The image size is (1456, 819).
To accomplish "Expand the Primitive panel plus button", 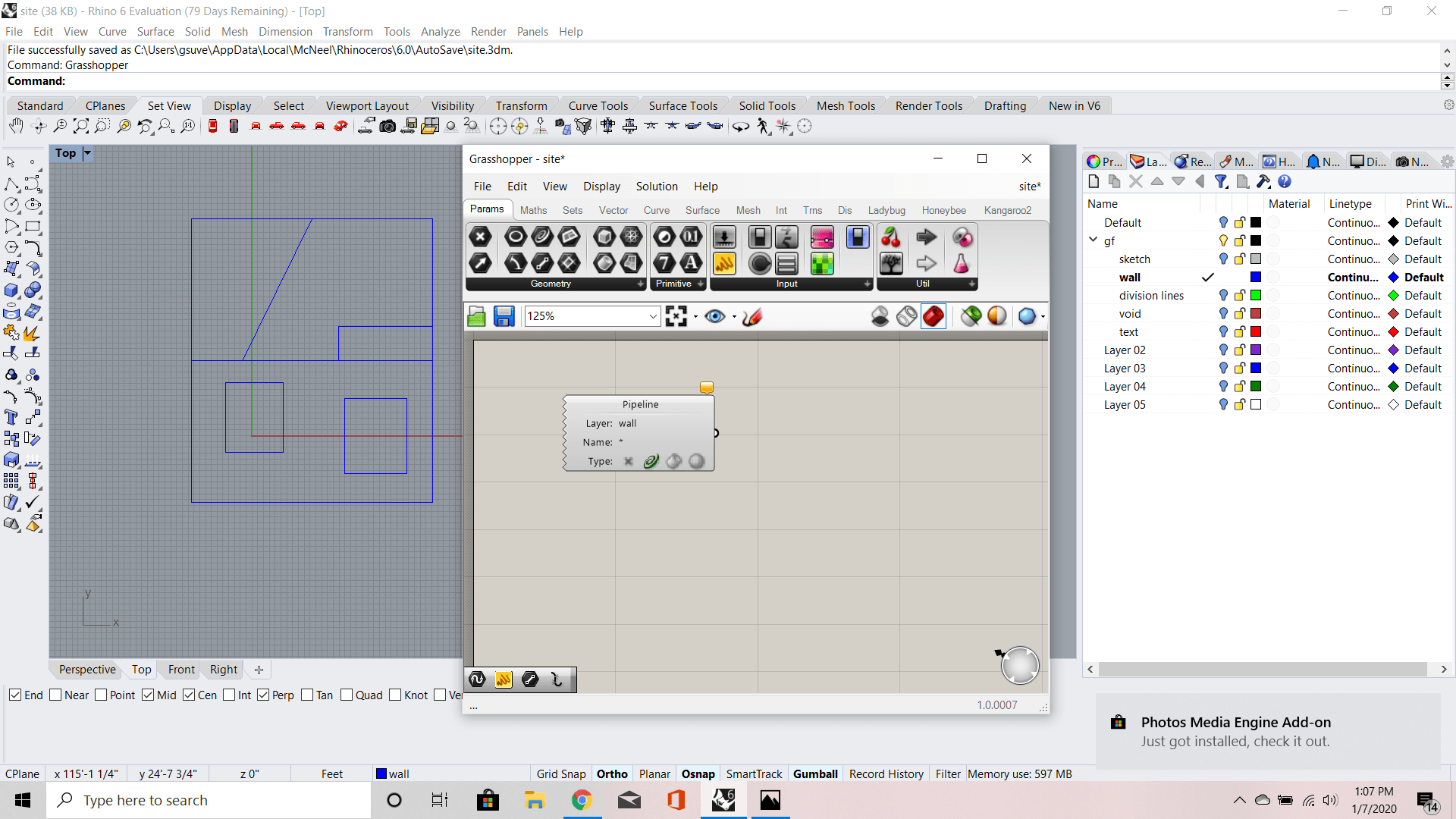I will click(700, 284).
